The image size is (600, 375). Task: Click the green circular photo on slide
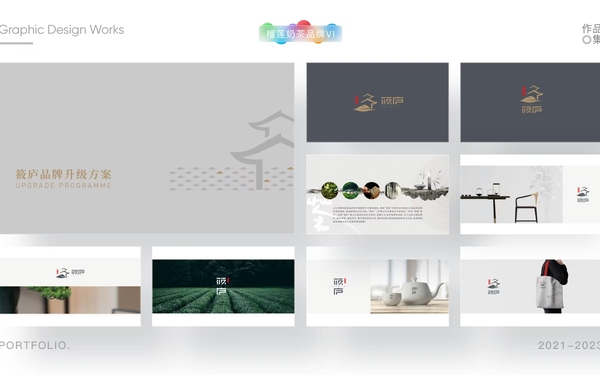tap(329, 191)
